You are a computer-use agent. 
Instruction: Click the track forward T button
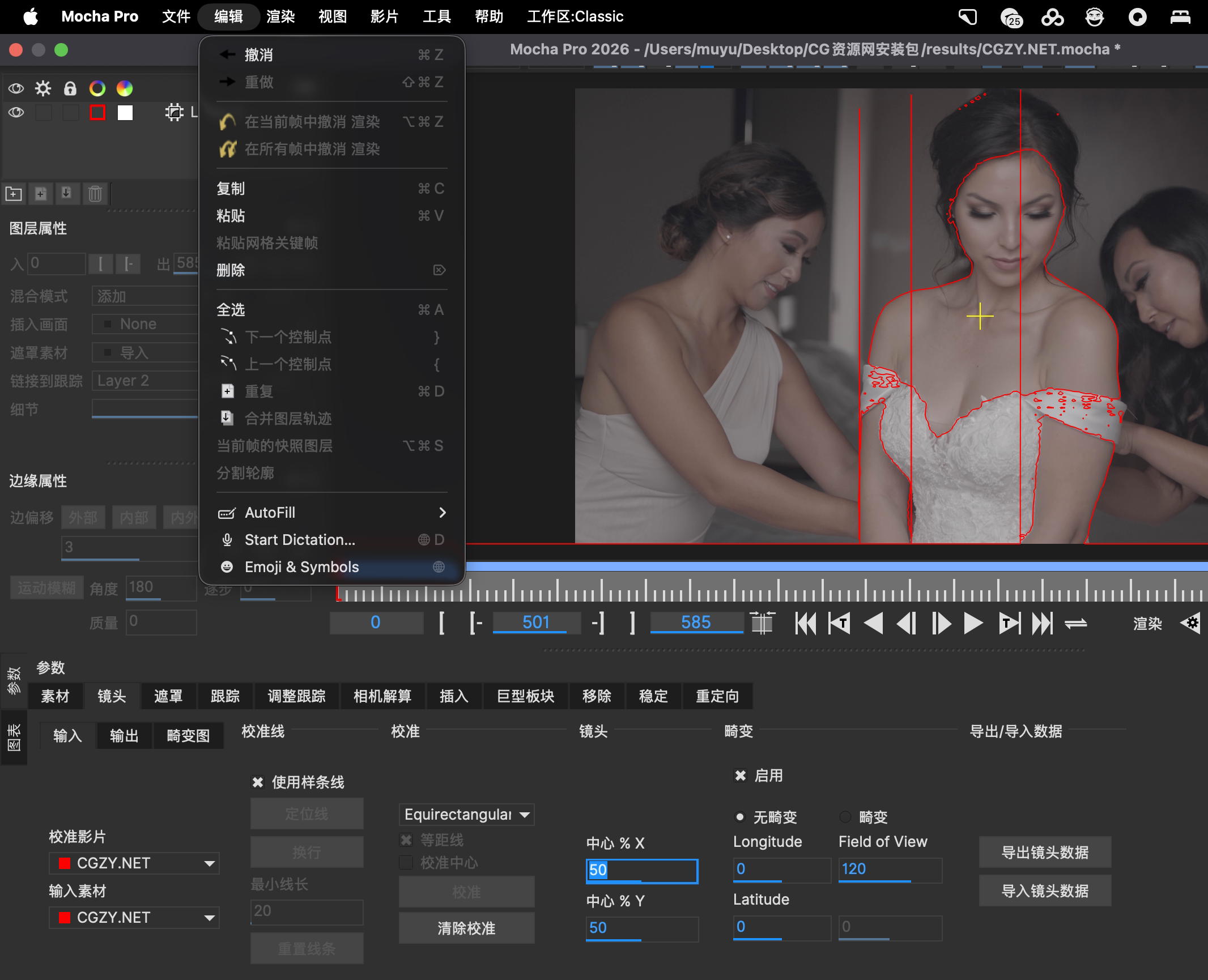pos(1009,623)
